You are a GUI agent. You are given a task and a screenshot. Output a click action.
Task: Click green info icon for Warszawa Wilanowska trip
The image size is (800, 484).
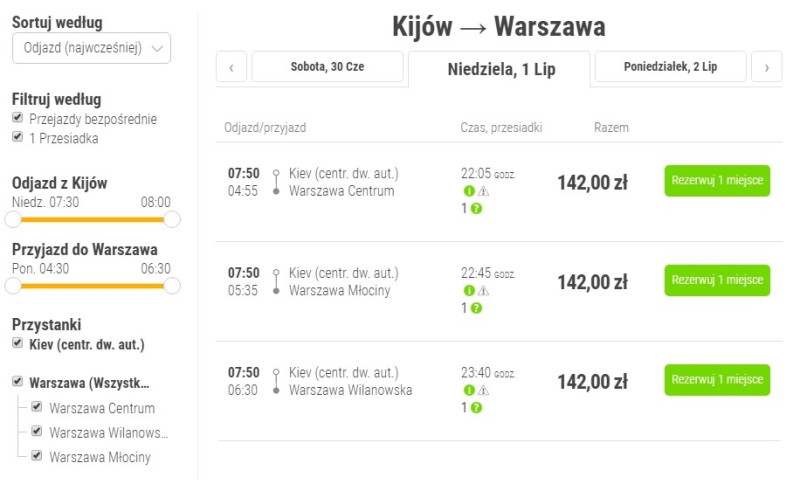click(469, 390)
